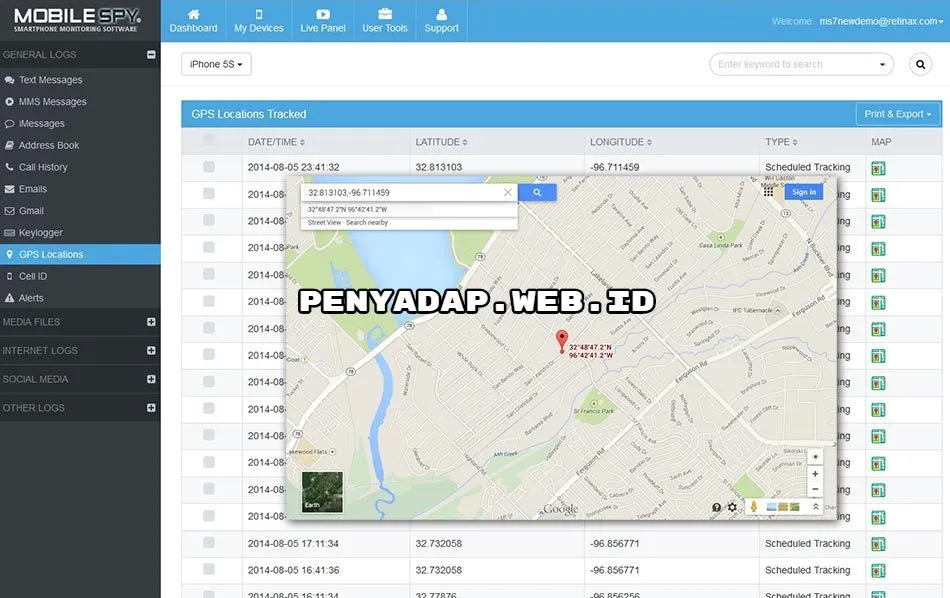Open the Google apps grid icon
950x598 pixels.
(768, 192)
